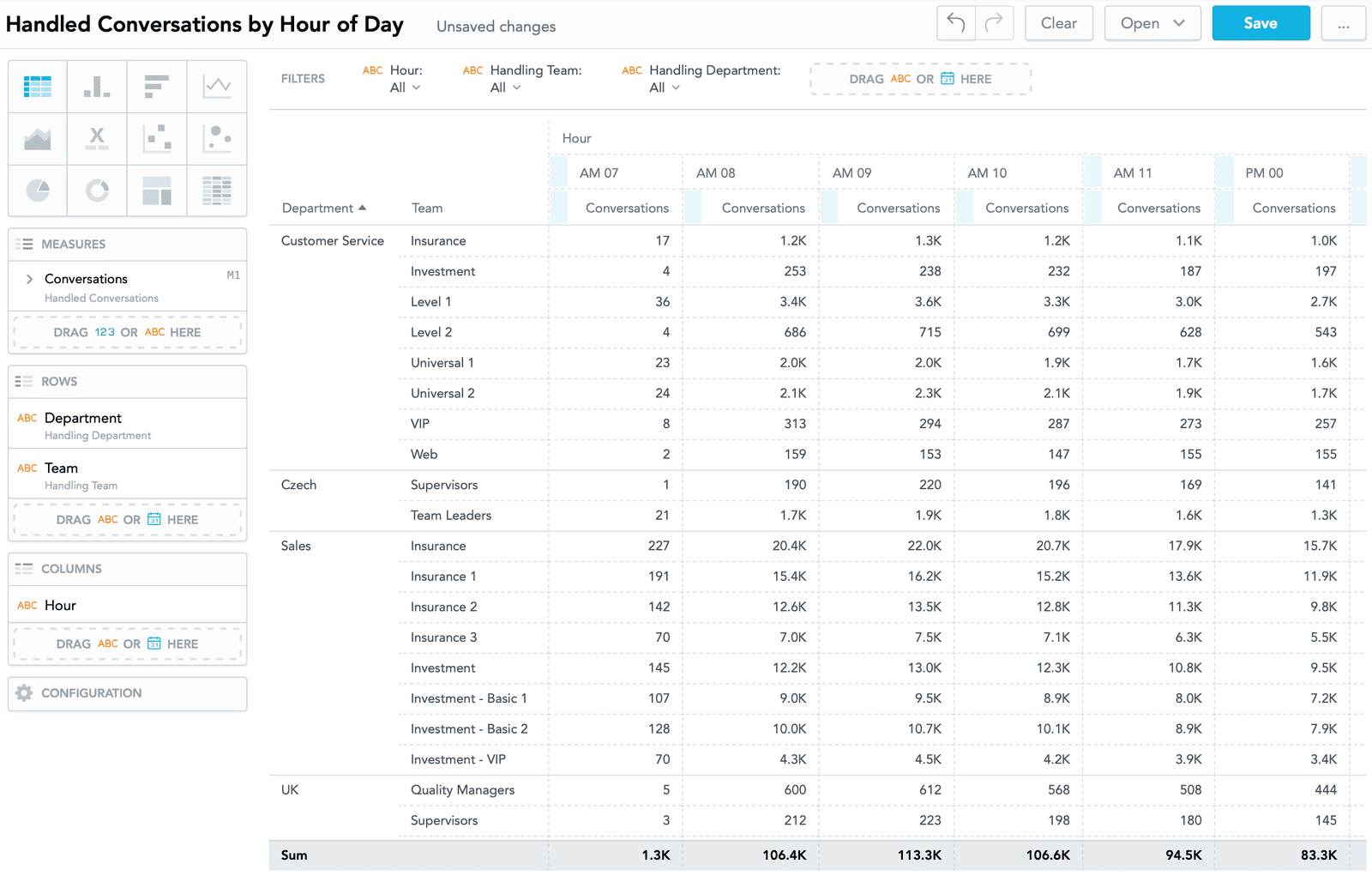Open the Handling Team filter dropdown

[506, 87]
